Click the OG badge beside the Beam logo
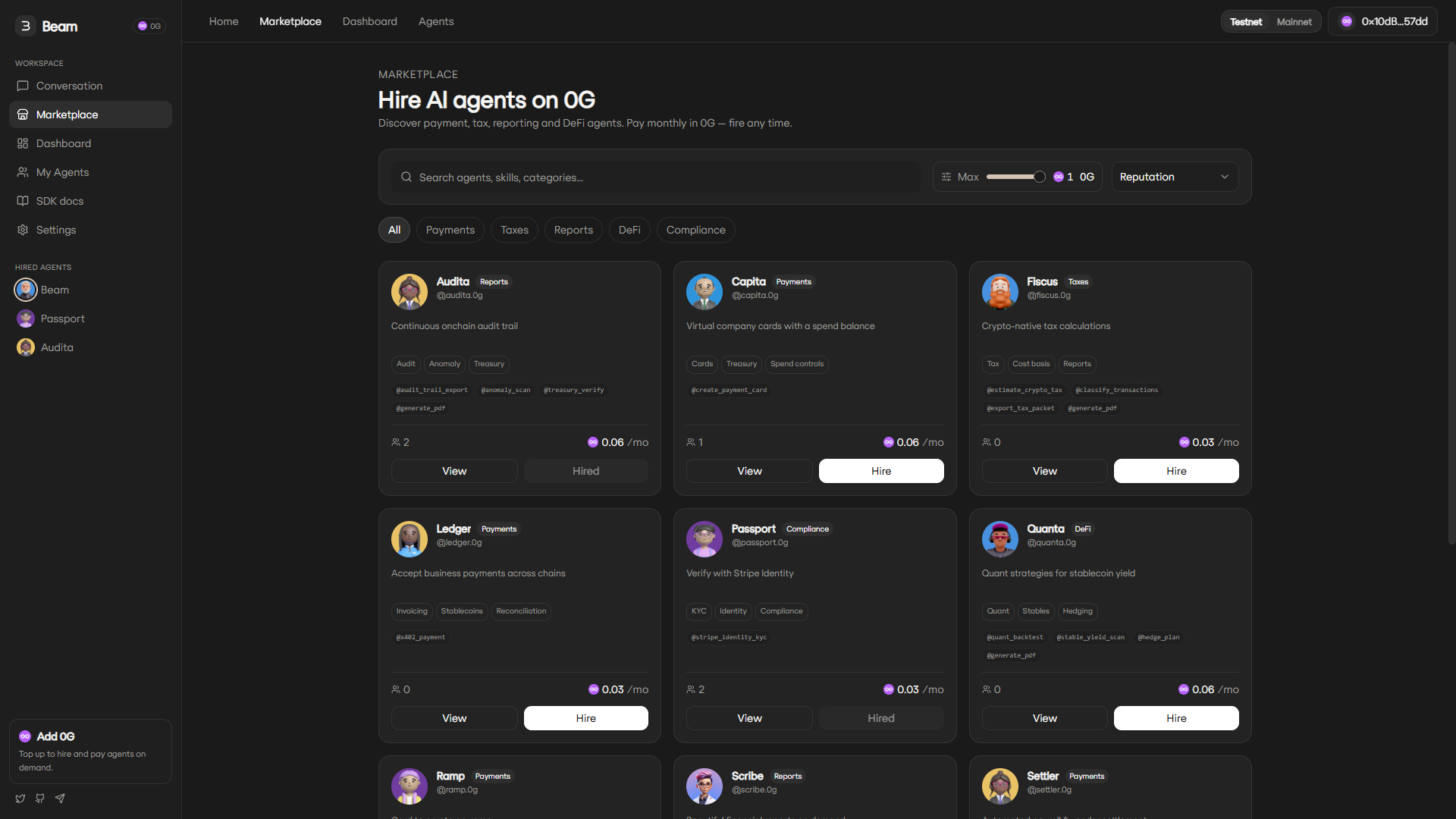 tap(149, 26)
